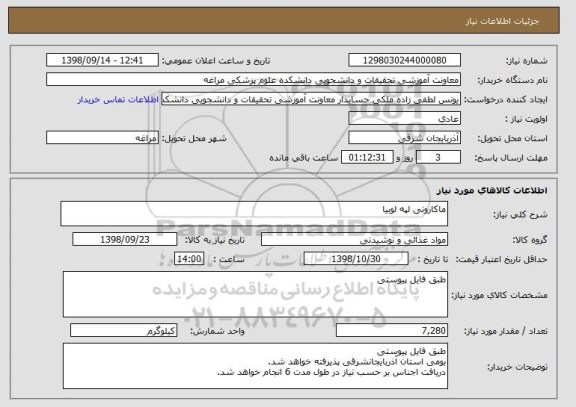
Task: Click the section heading اطلاعات کالاهای مورد نیاز
Action: (492, 190)
